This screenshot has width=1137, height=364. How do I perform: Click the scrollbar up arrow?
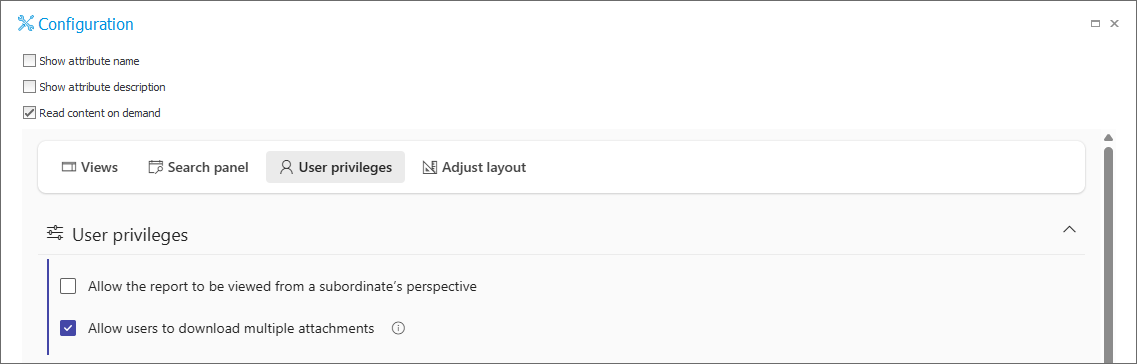pyautogui.click(x=1108, y=137)
